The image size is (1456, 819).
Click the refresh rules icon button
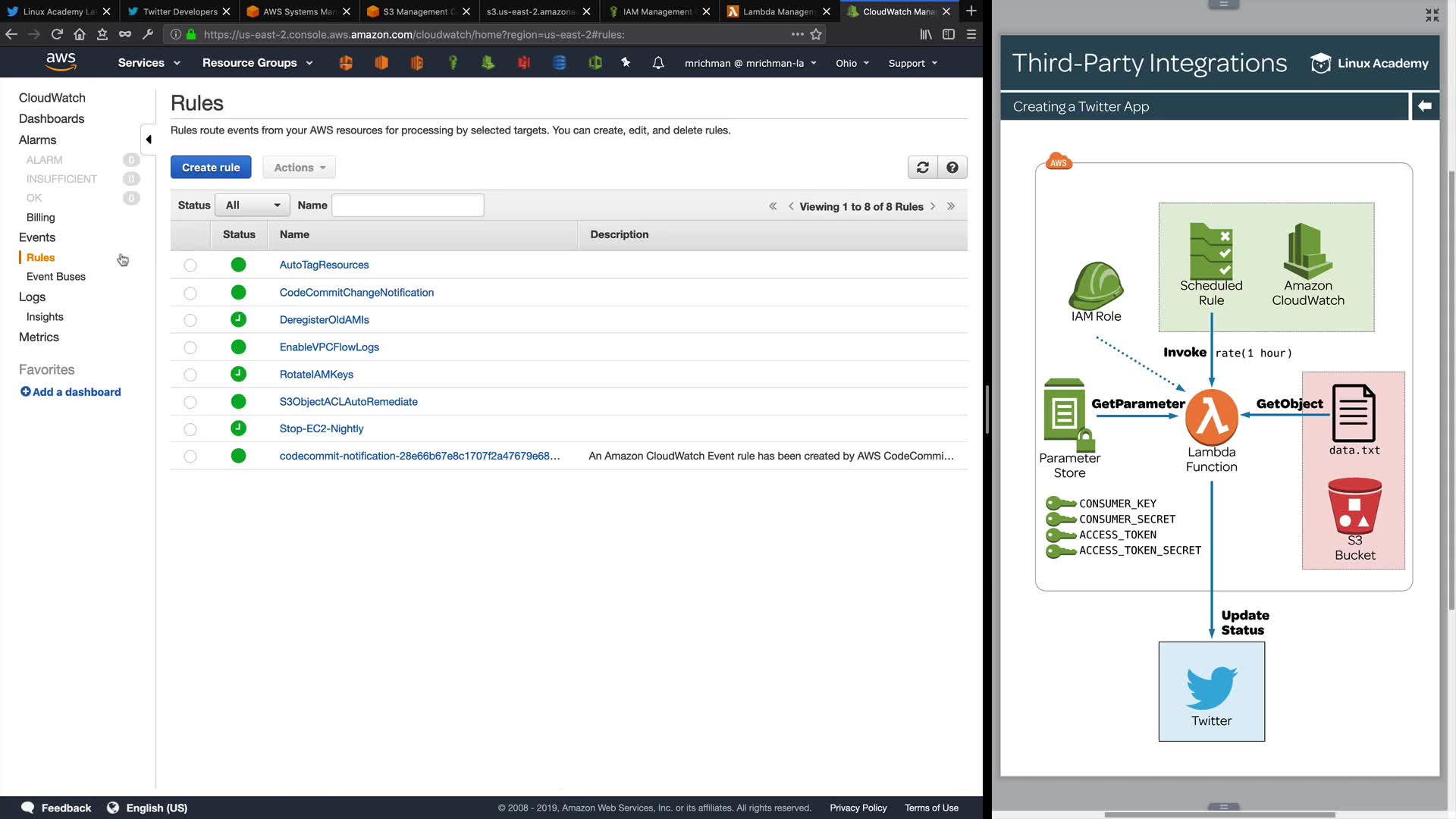point(922,168)
